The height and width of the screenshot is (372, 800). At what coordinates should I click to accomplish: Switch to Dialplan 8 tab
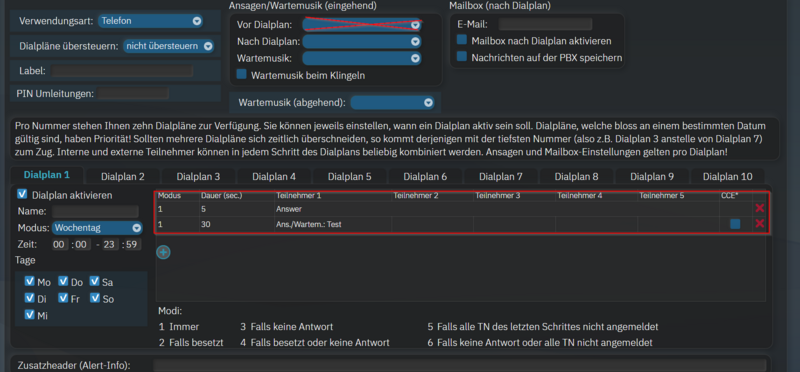[577, 177]
